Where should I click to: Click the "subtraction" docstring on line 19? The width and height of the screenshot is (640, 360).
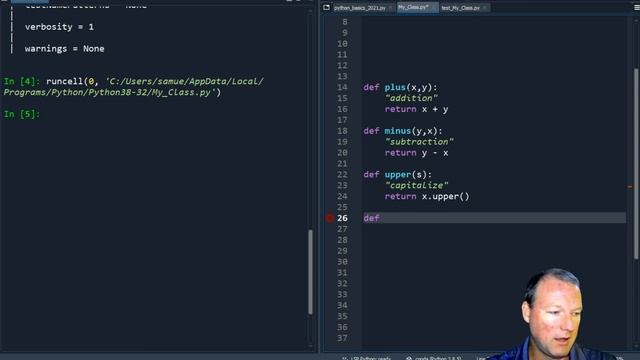419,142
